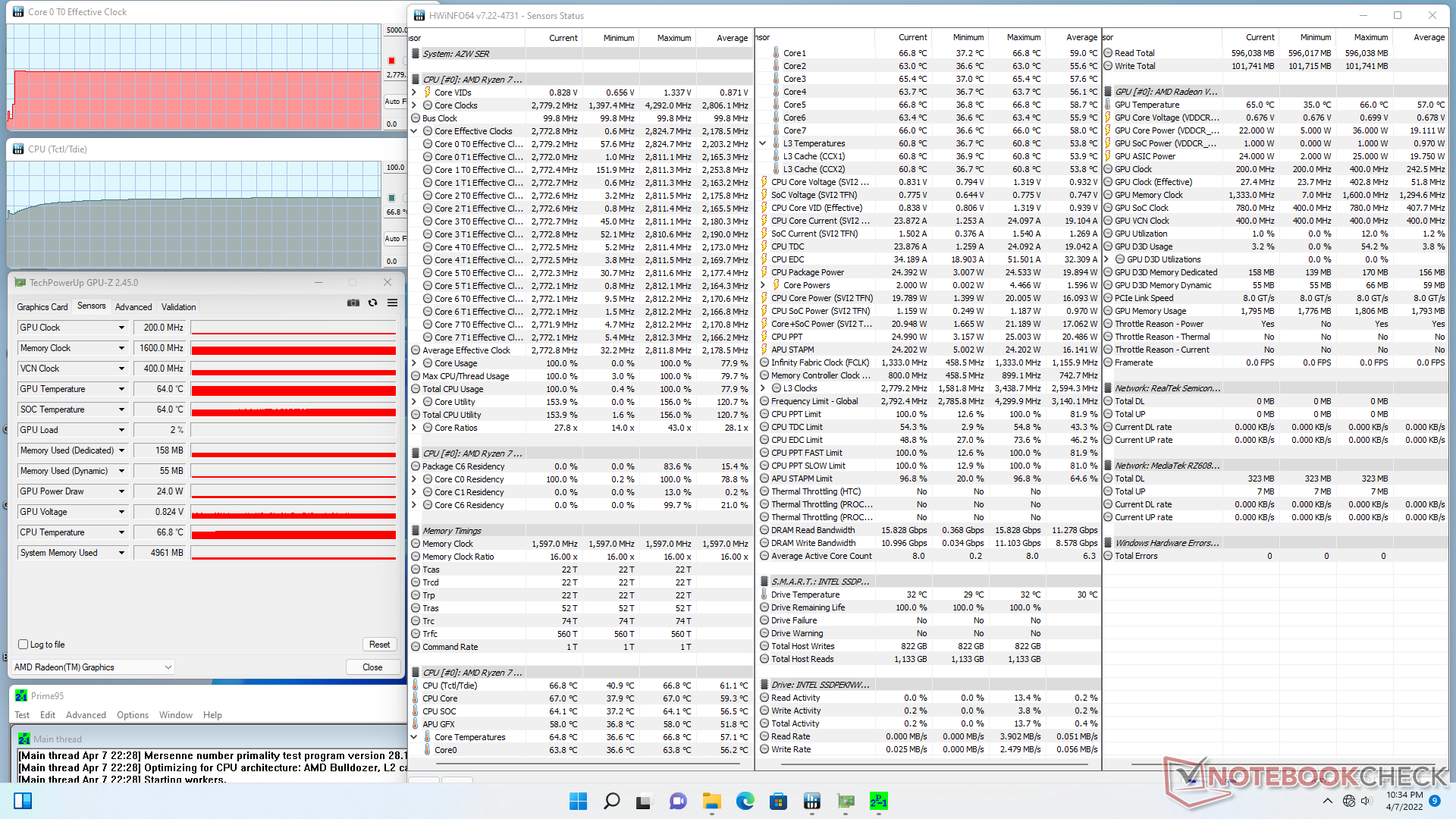Click gray color square in CPU (Tctl/Tdie) graph
The width and height of the screenshot is (1456, 819).
tap(391, 198)
